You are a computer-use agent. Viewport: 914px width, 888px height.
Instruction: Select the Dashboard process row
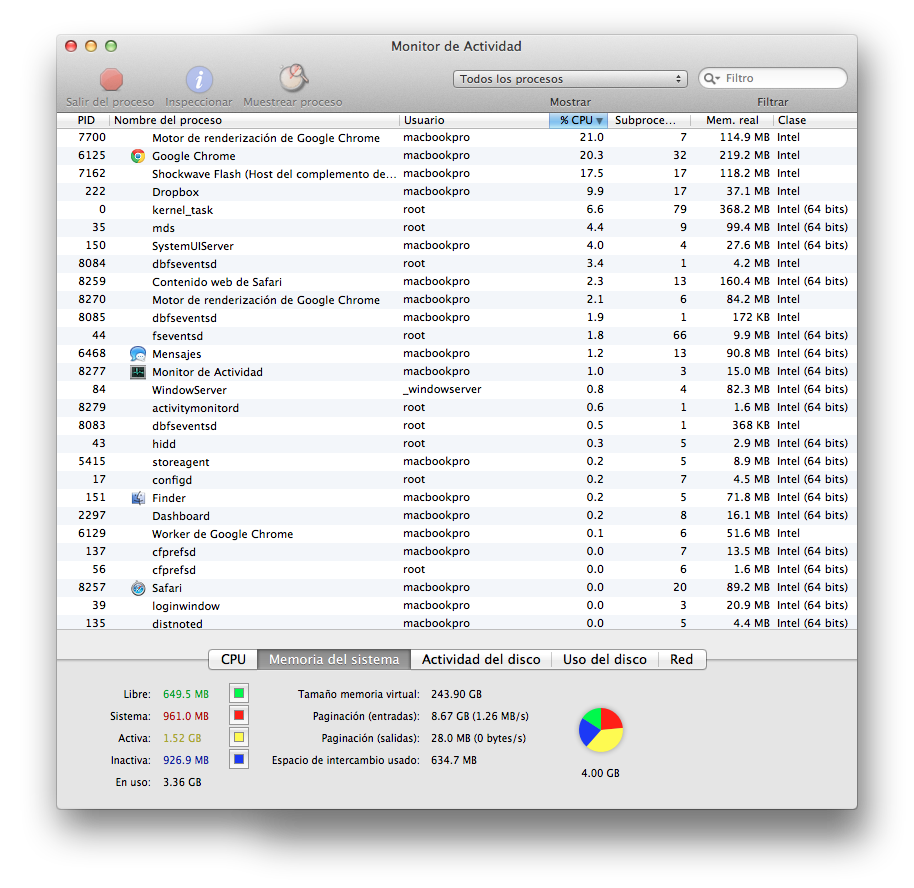(x=457, y=516)
